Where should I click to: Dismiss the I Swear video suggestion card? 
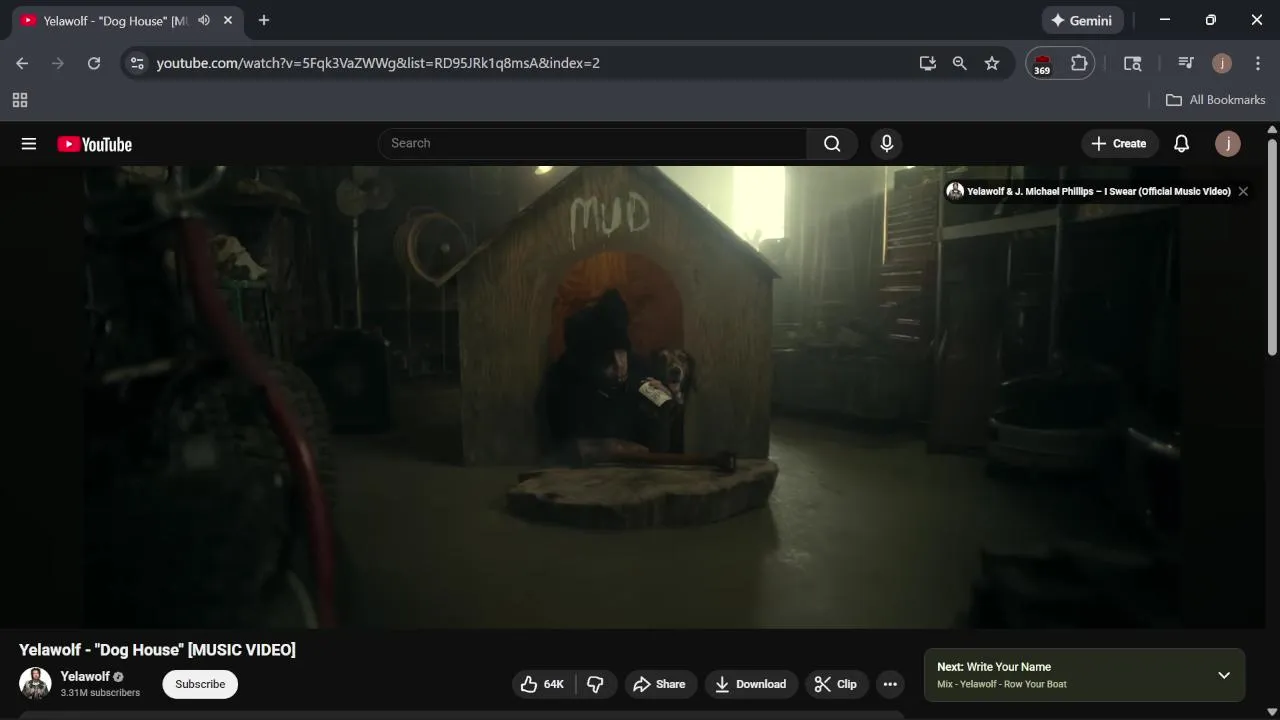(x=1243, y=191)
